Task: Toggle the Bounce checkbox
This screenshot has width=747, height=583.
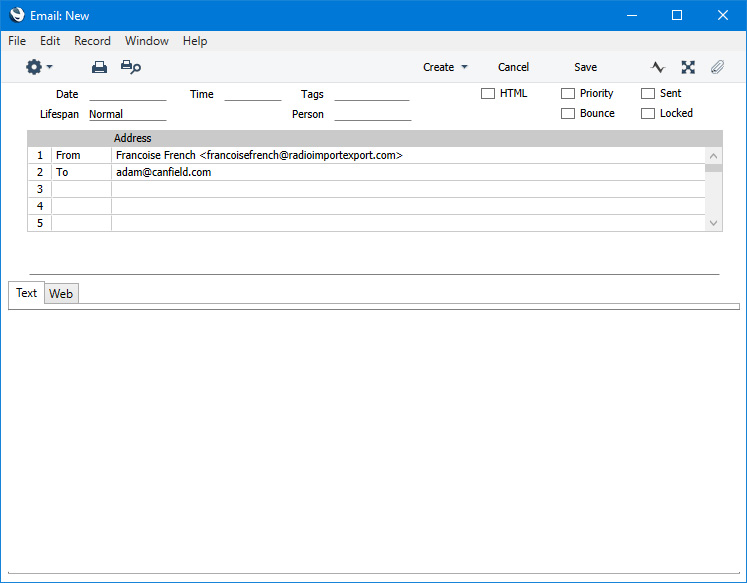Action: [x=568, y=113]
